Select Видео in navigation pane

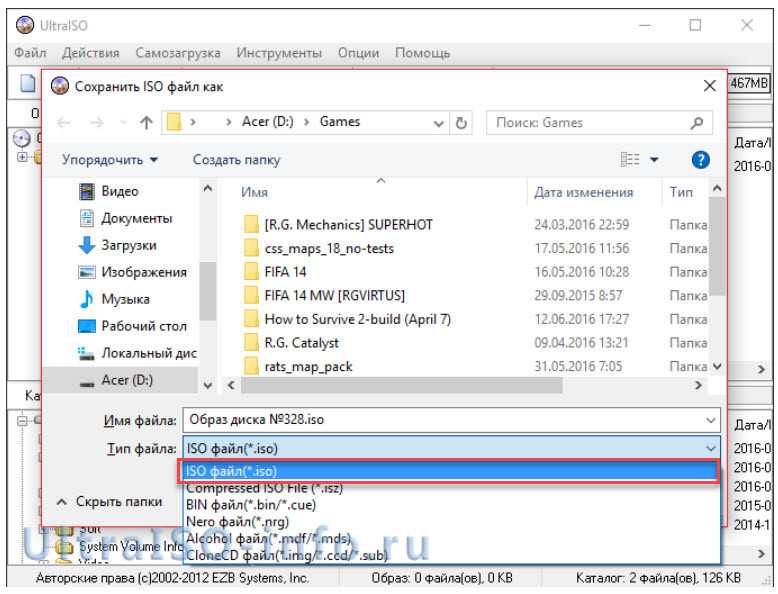click(x=119, y=191)
